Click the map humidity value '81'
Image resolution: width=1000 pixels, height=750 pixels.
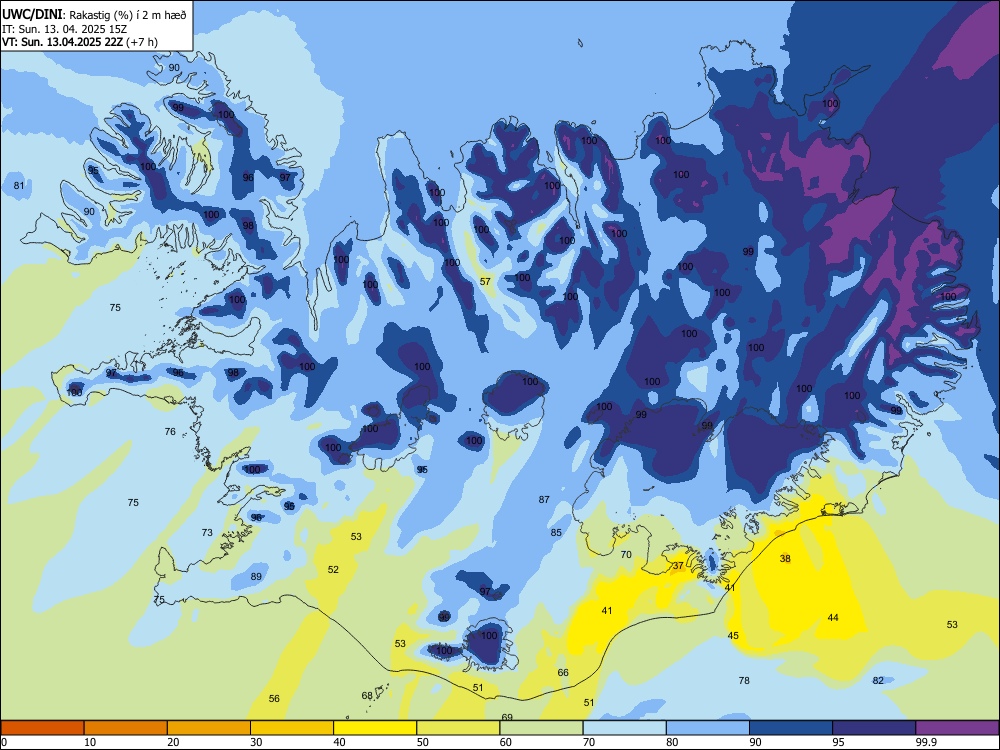(19, 186)
